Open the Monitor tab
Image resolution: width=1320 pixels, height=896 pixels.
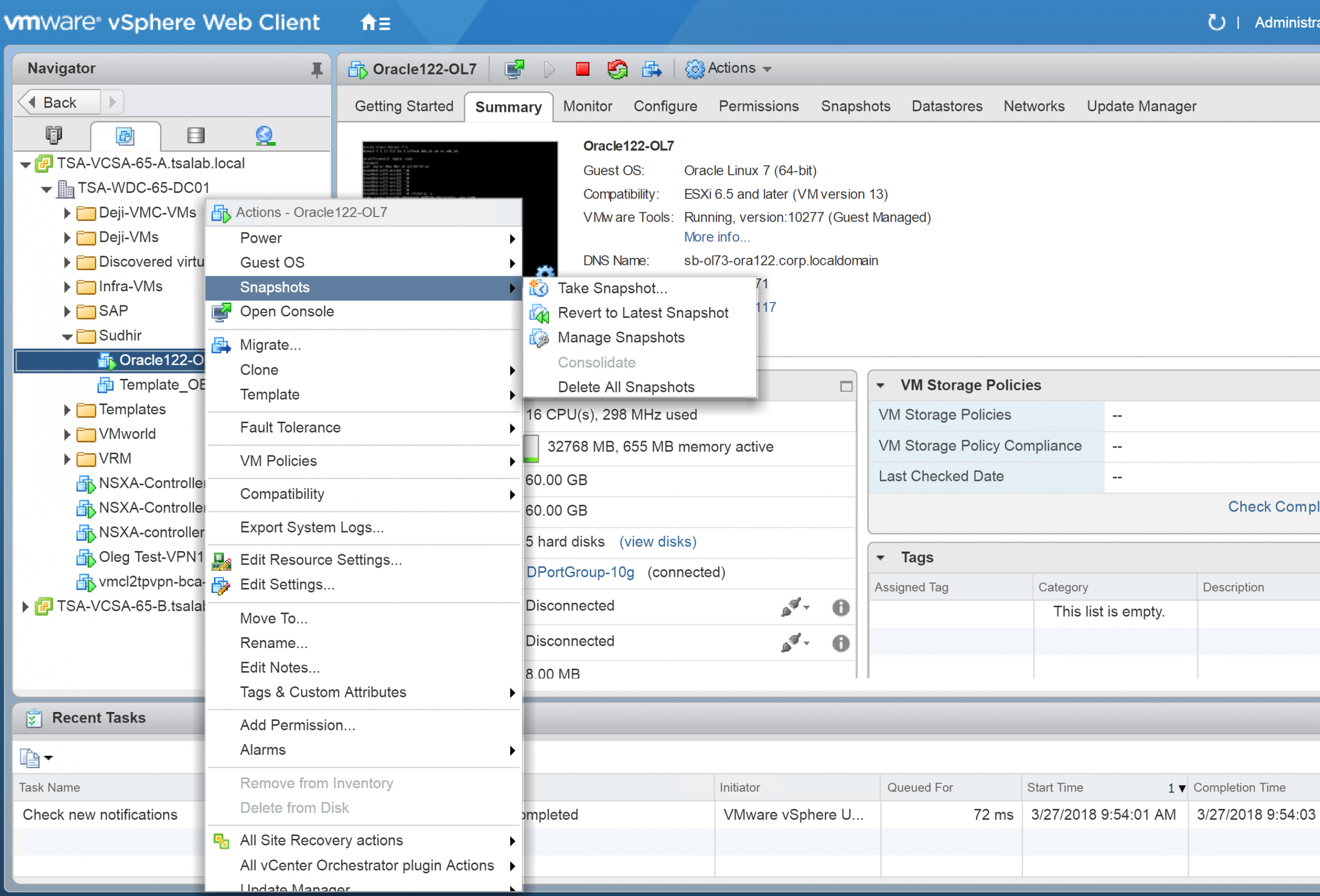[587, 106]
